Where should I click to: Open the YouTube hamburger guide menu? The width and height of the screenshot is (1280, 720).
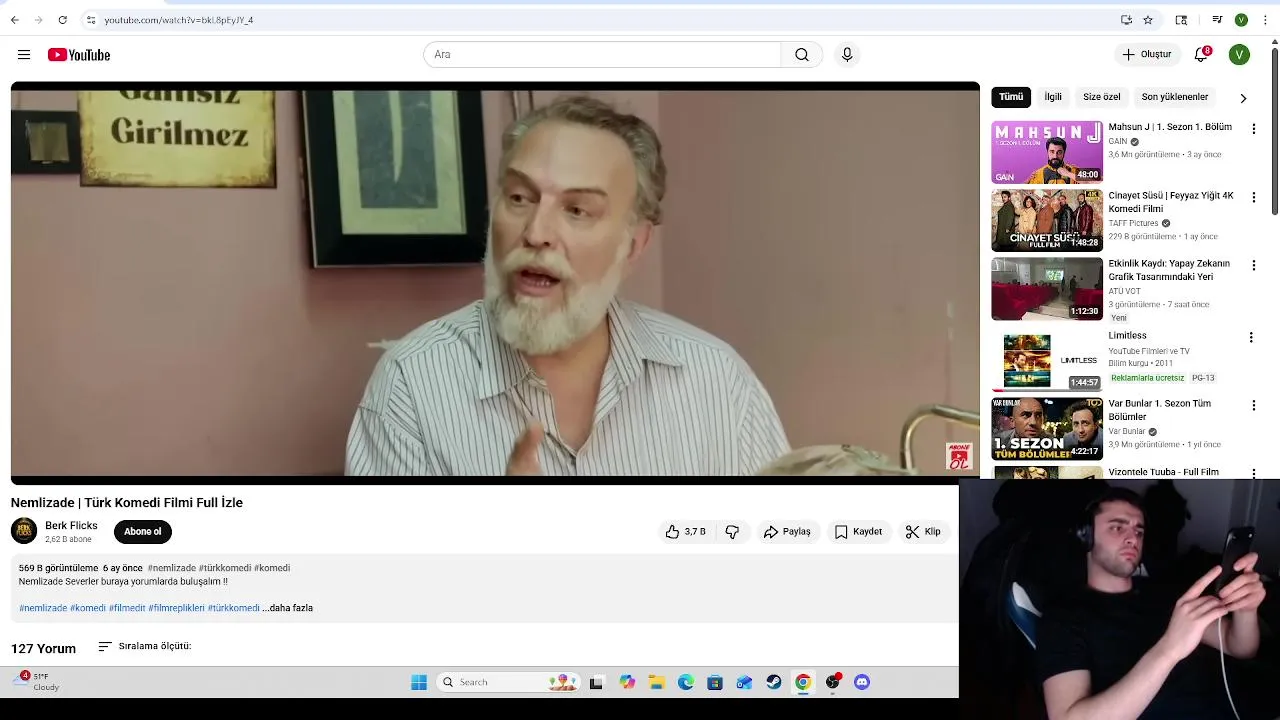click(24, 55)
